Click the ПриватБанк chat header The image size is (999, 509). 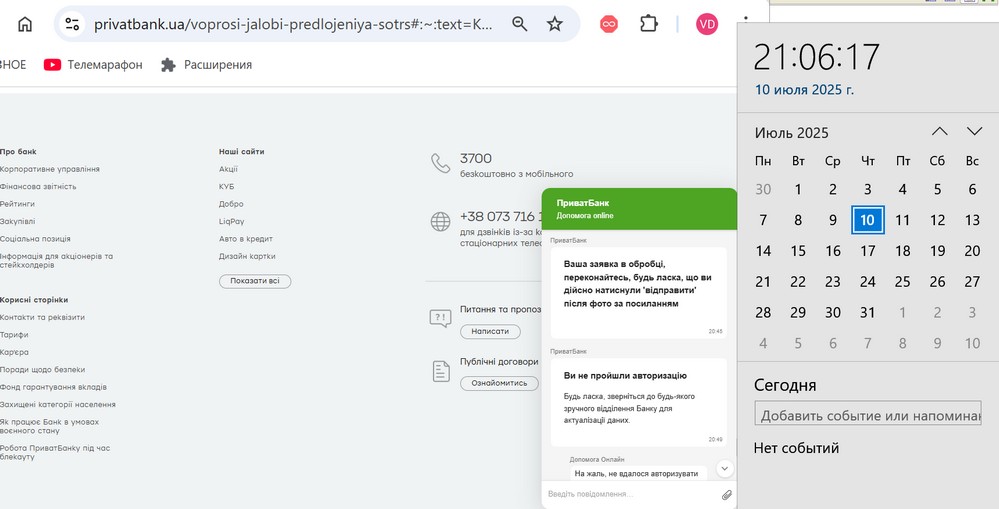[x=639, y=209]
